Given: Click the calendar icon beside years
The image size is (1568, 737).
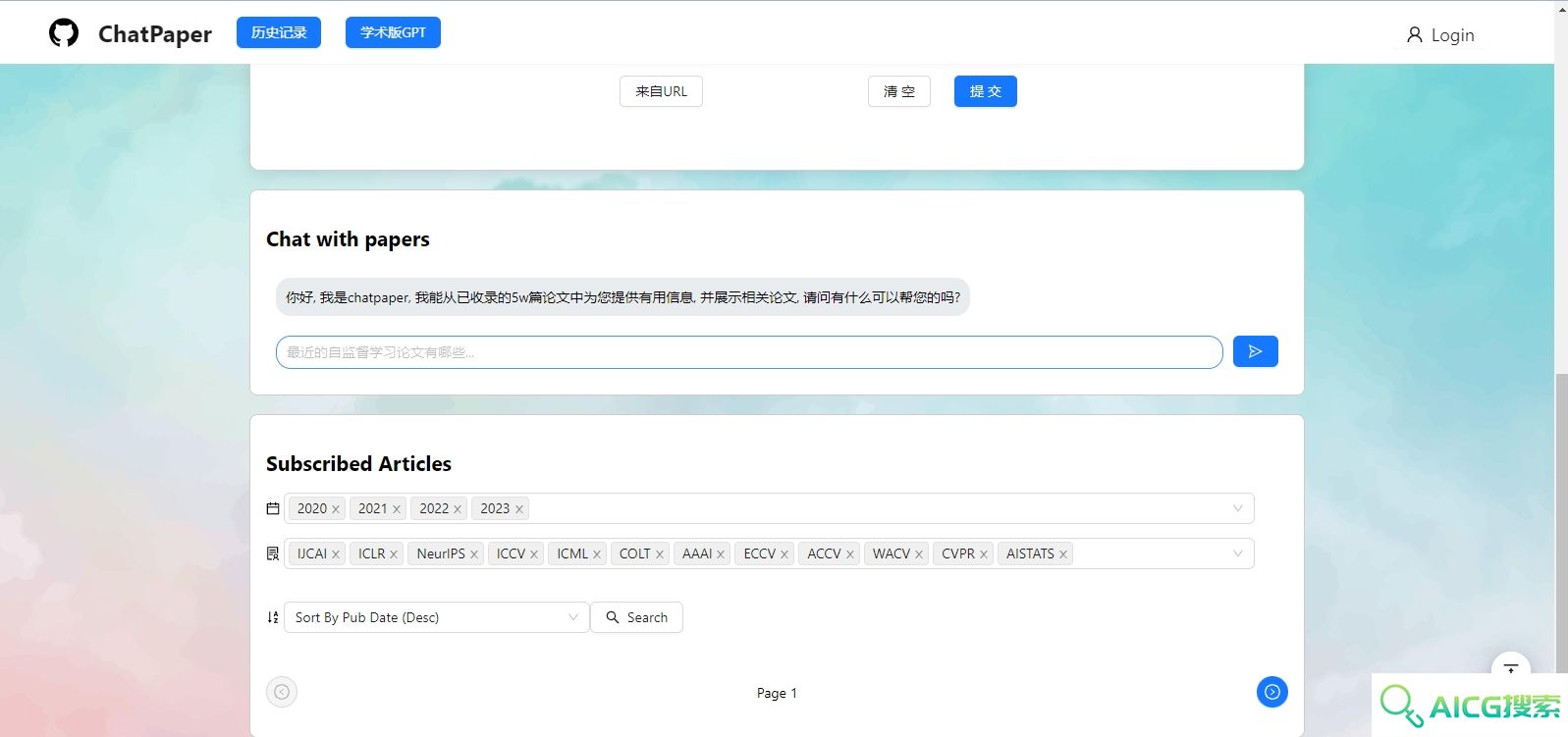Looking at the screenshot, I should 273,508.
